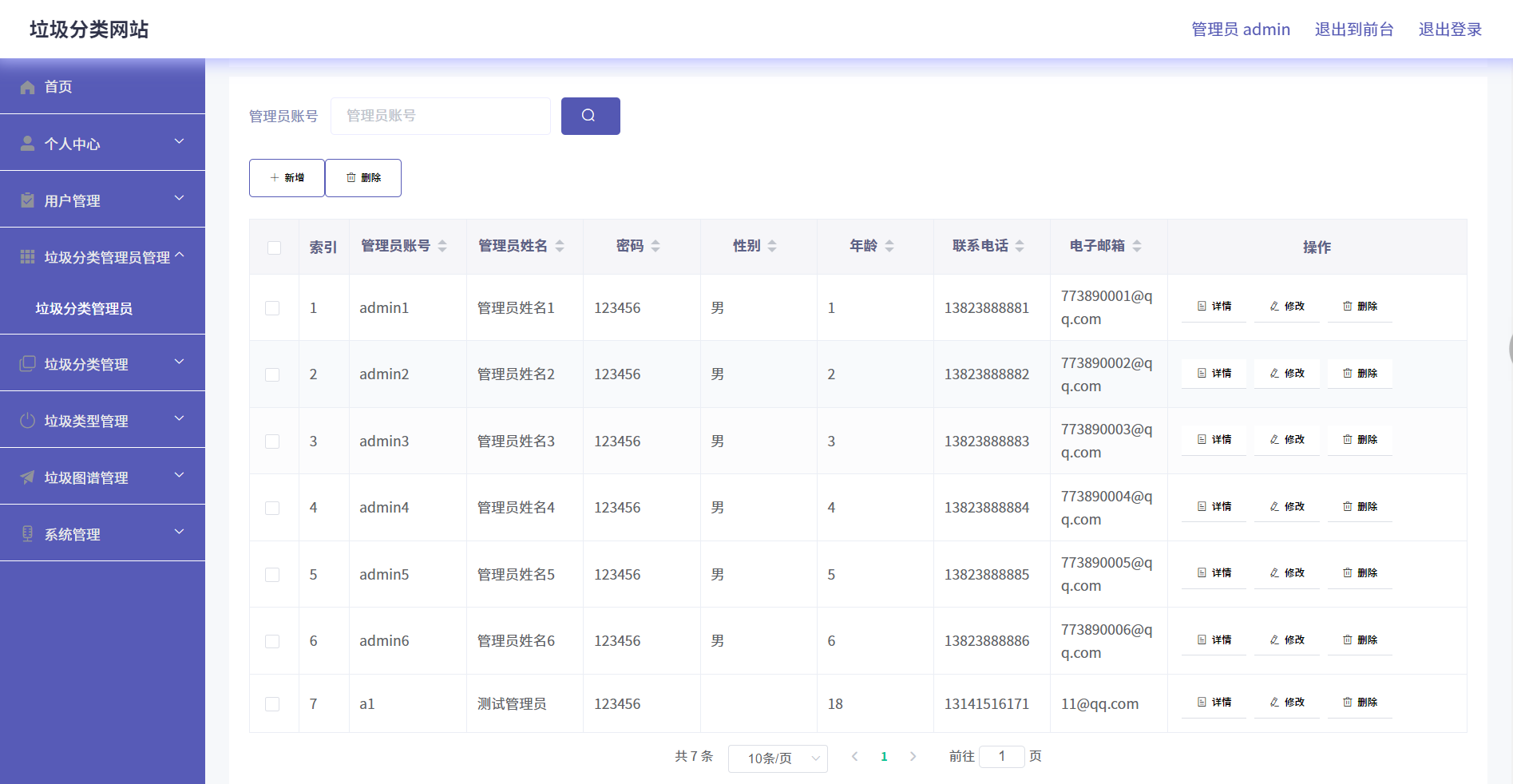Click the power icon for 垃圾类型管理
Screen dimensions: 1513x784
(x=27, y=420)
